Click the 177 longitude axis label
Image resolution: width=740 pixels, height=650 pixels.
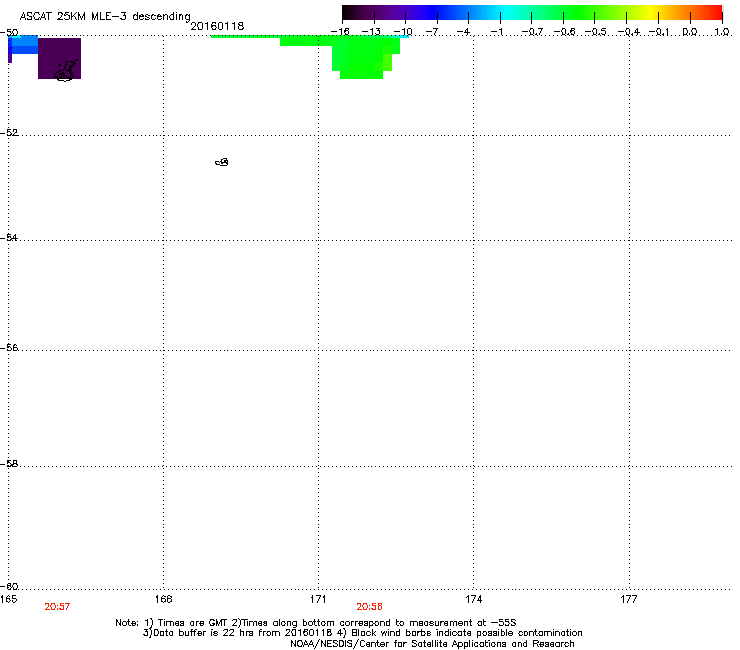(x=629, y=599)
